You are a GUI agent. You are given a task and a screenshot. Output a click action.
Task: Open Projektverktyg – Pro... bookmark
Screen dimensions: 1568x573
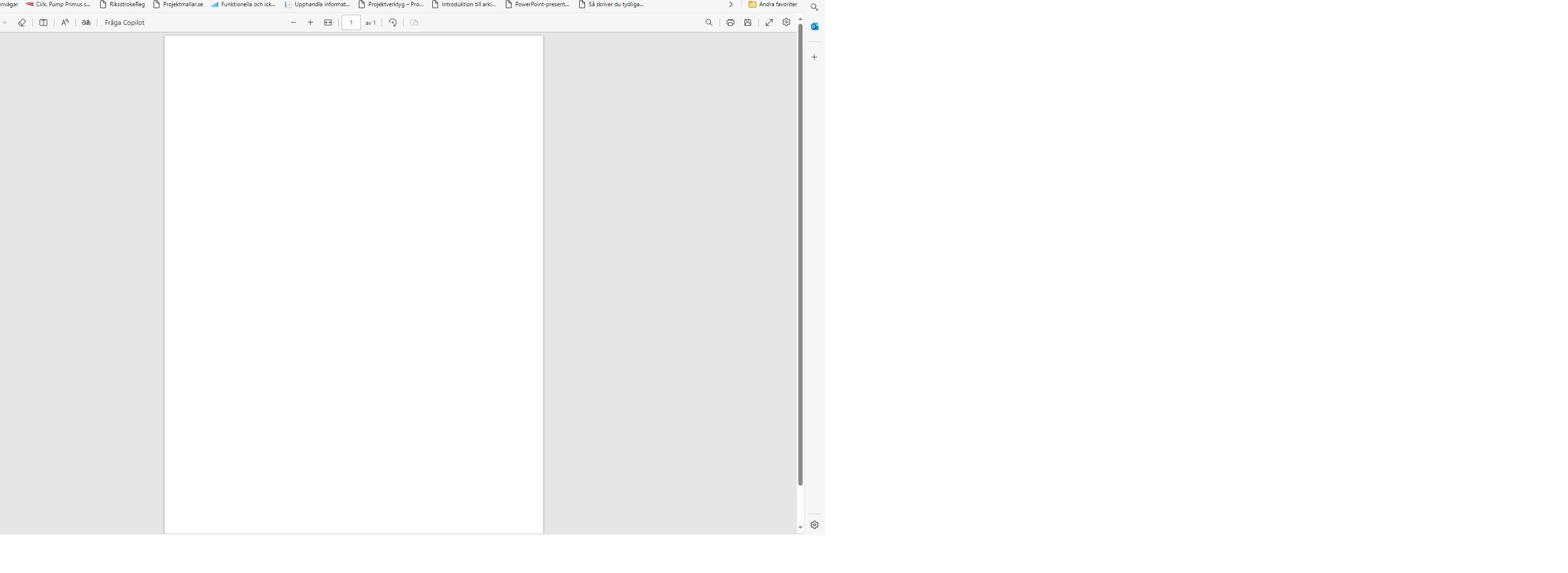391,4
